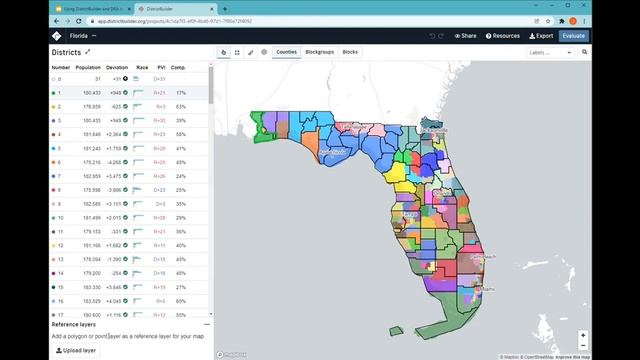
Task: Click the Race column header
Action: (142, 67)
